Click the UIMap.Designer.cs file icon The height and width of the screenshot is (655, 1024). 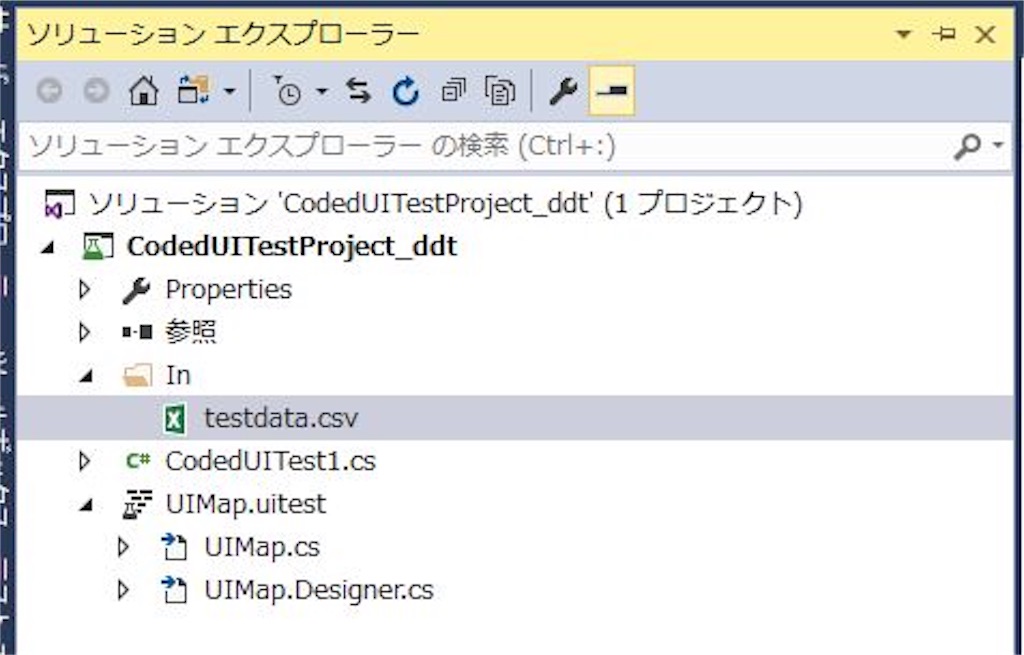click(x=174, y=590)
